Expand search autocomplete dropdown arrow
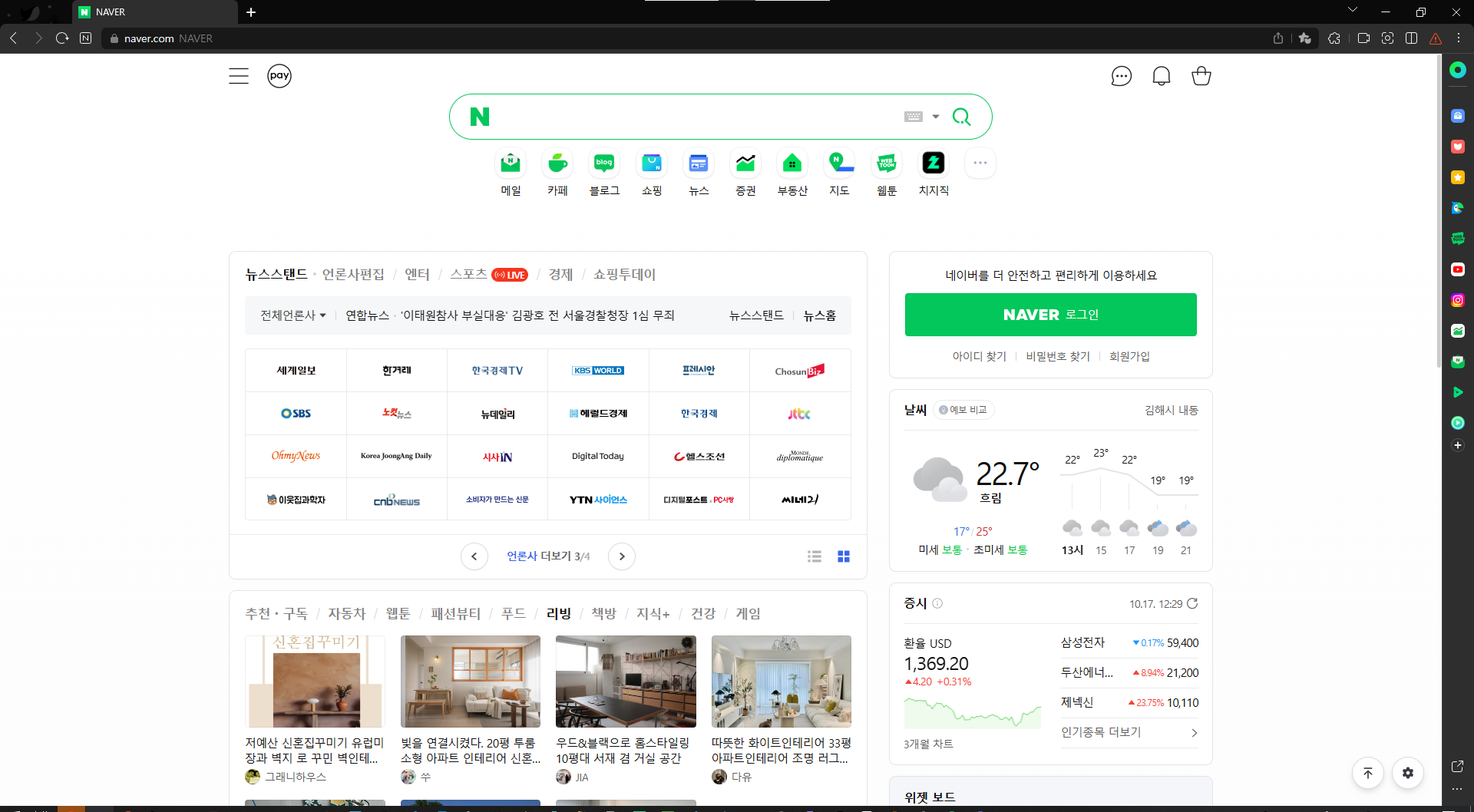Viewport: 1474px width, 812px height. tap(936, 117)
